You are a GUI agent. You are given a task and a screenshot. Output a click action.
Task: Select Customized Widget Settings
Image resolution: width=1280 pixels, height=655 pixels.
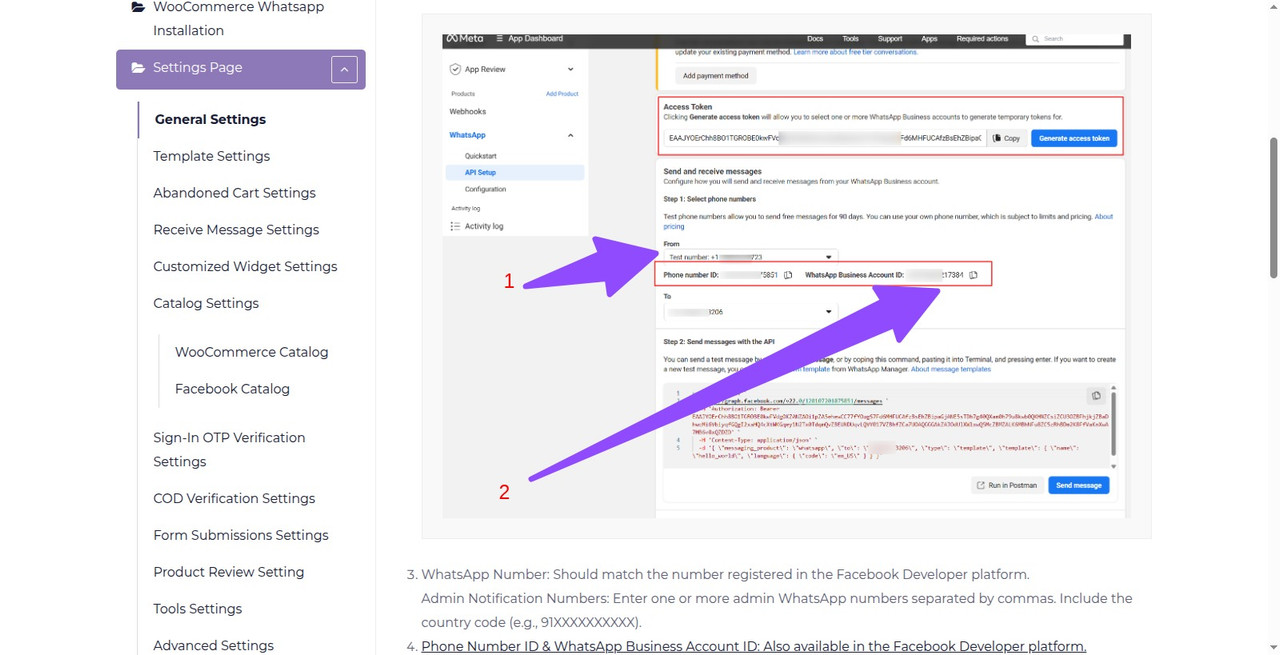pos(245,267)
